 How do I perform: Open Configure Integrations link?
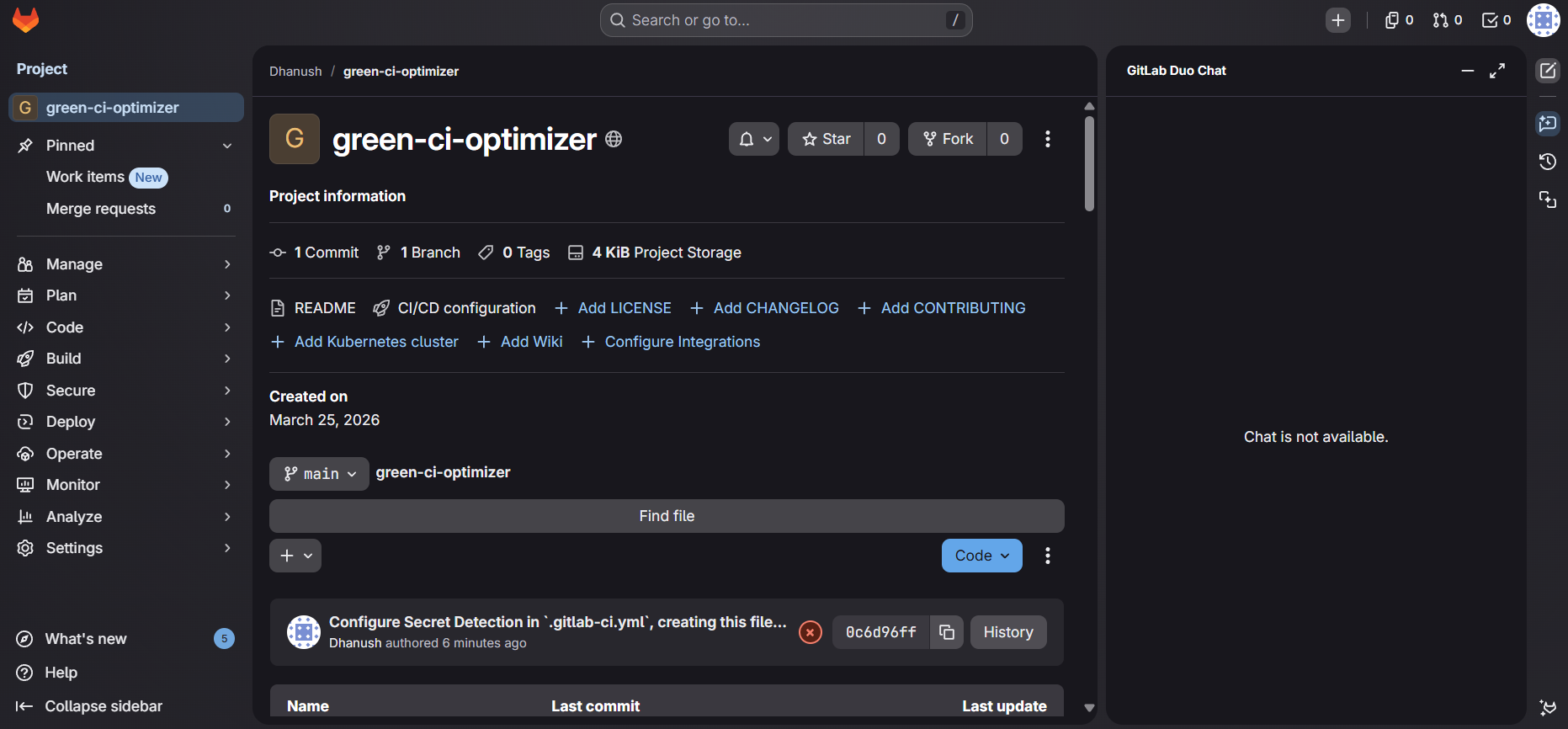tap(671, 342)
